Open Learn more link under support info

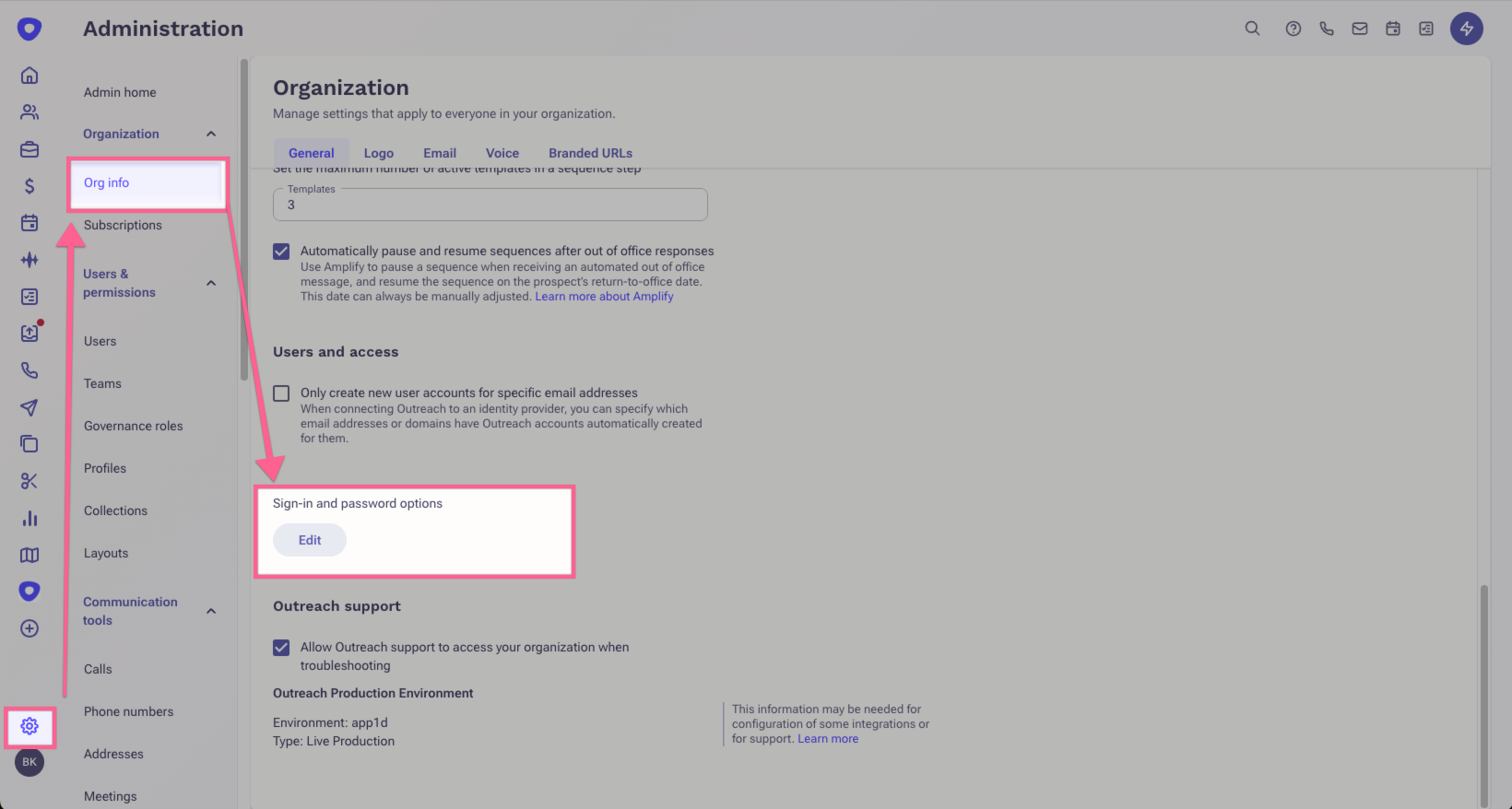tap(828, 739)
